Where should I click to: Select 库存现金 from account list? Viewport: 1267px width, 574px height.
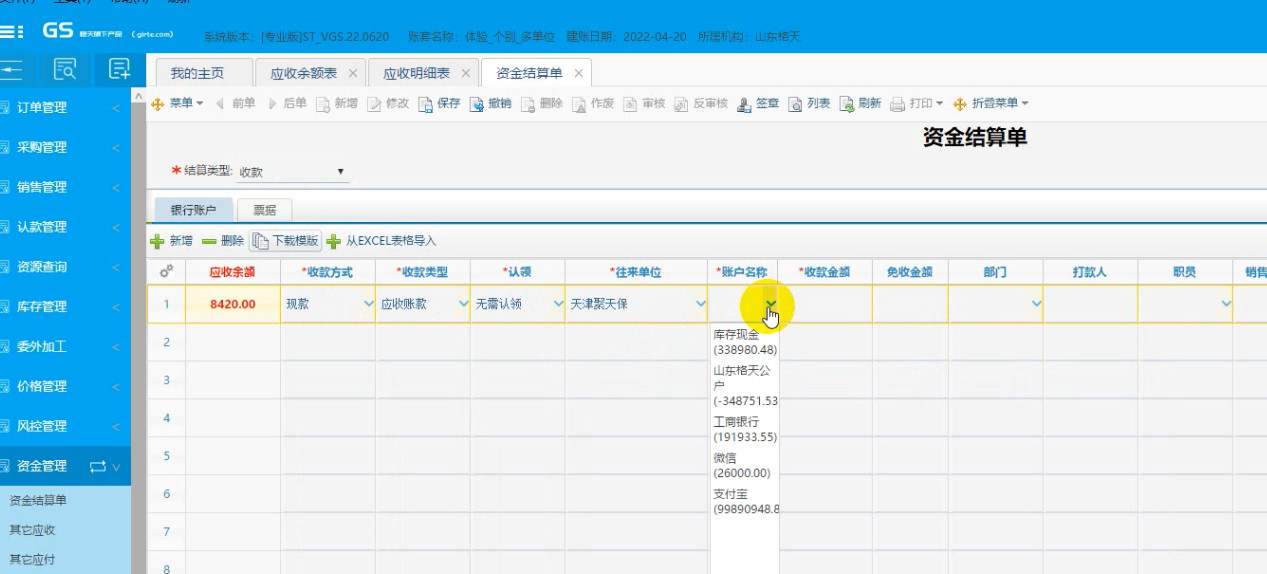pyautogui.click(x=744, y=342)
